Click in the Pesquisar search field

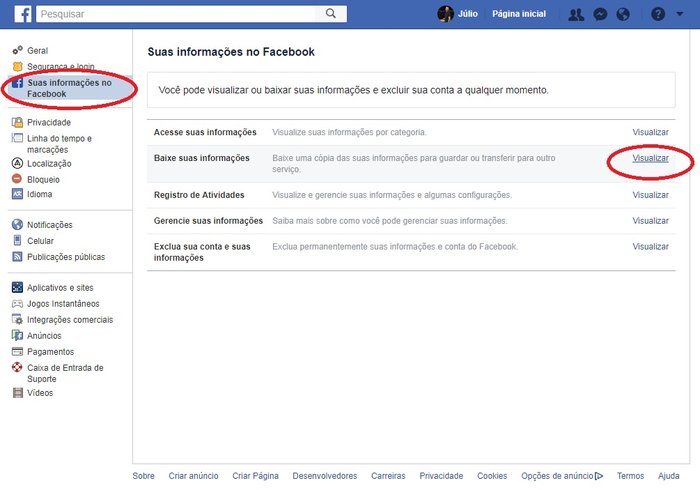[x=176, y=14]
